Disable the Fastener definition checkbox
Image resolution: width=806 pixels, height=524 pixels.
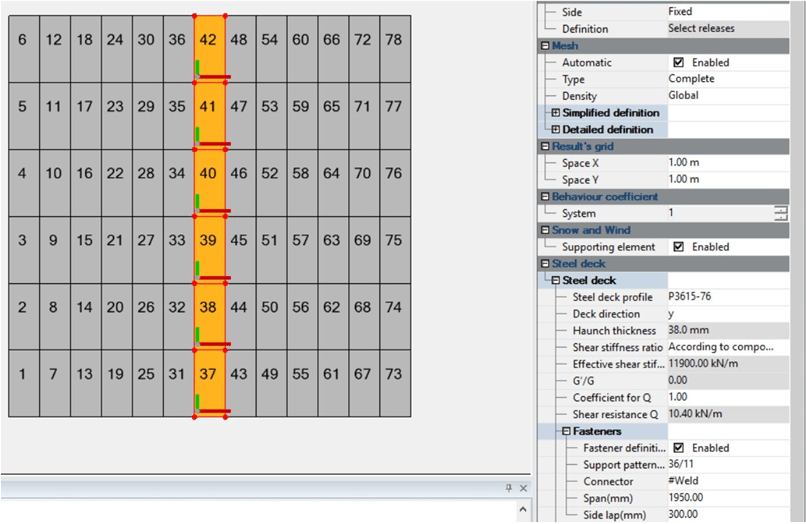pos(679,449)
